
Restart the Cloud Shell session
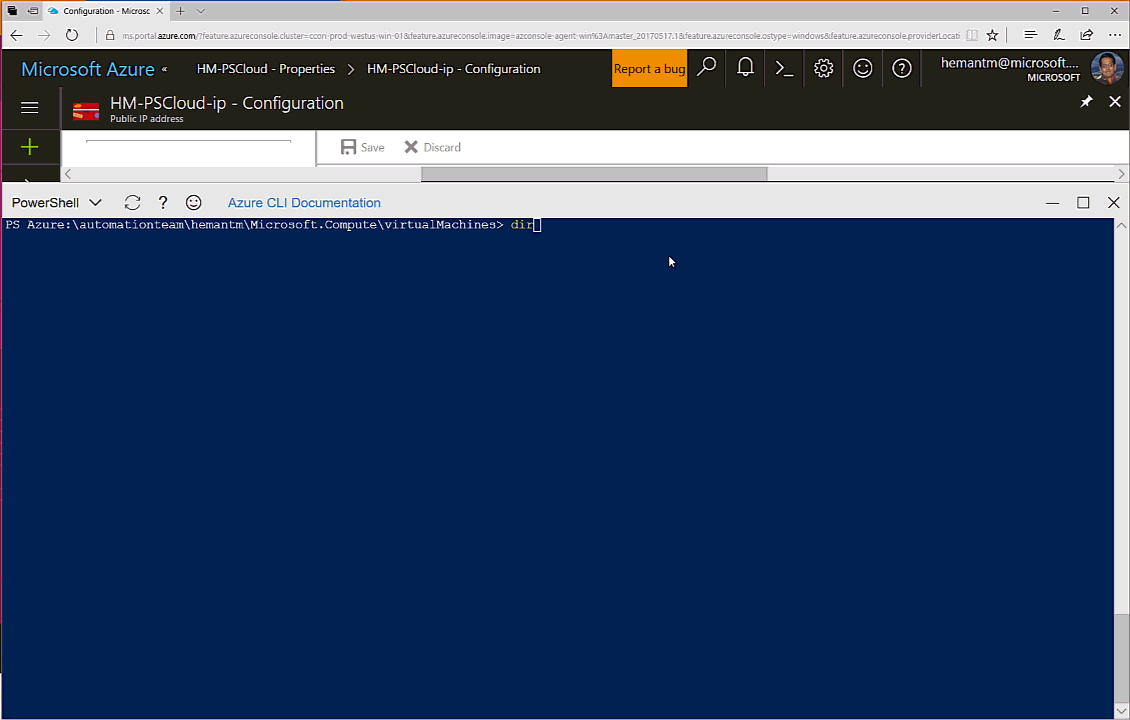pyautogui.click(x=133, y=203)
